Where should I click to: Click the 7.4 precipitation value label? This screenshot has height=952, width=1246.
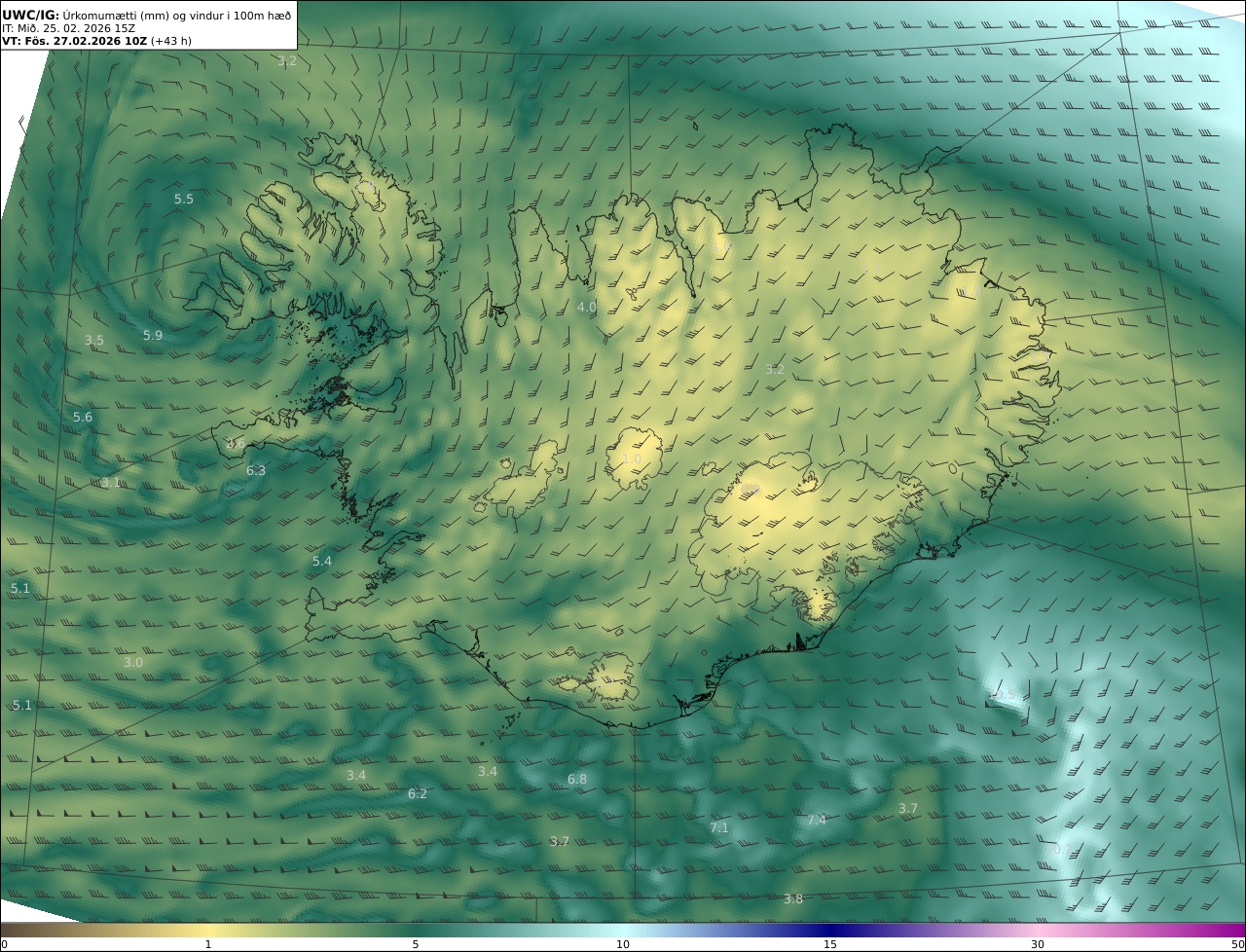point(817,821)
